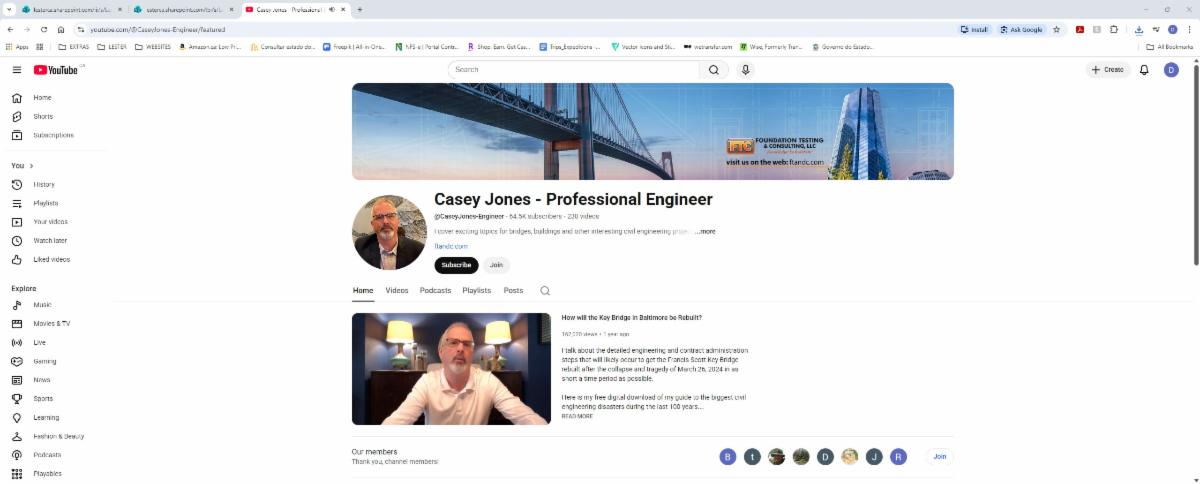Click the channel bridge banner image
This screenshot has width=1200, height=484.
tap(653, 131)
